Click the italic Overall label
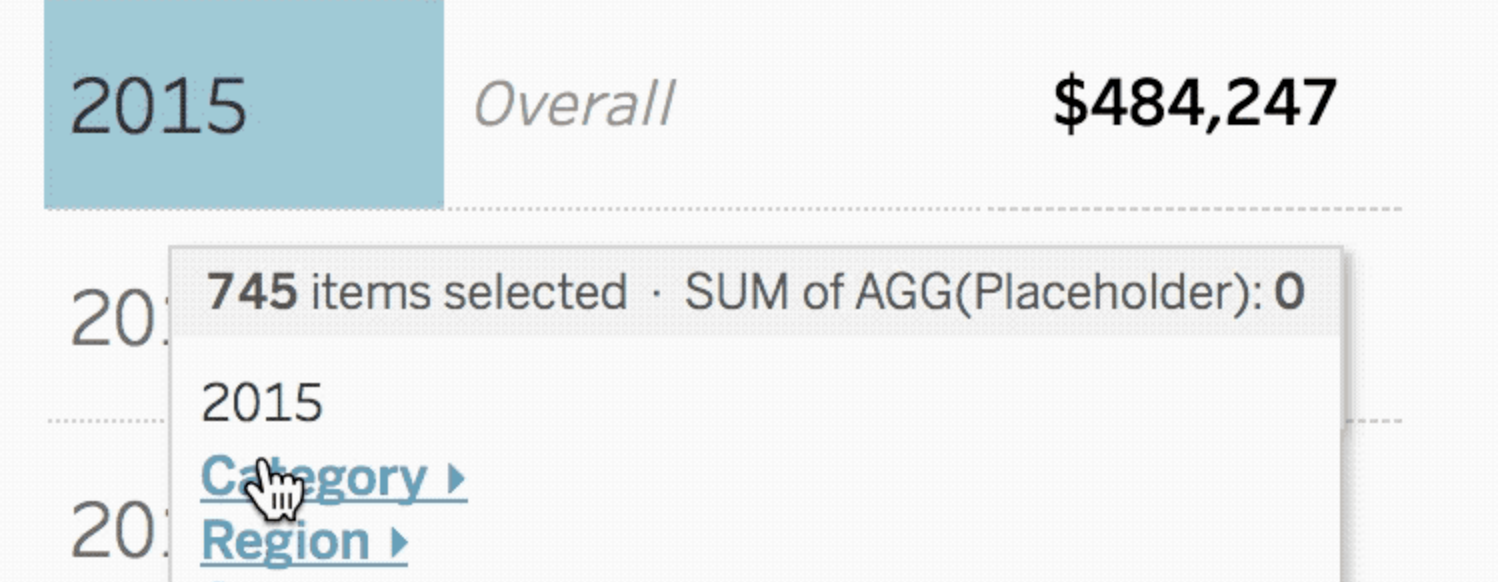1498x582 pixels. pos(573,104)
